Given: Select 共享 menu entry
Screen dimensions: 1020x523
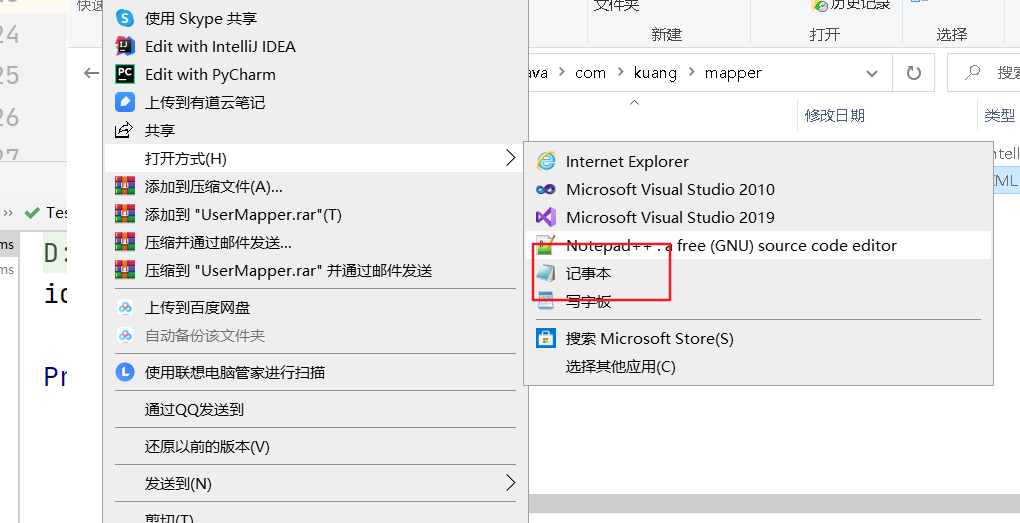Looking at the screenshot, I should point(315,130).
